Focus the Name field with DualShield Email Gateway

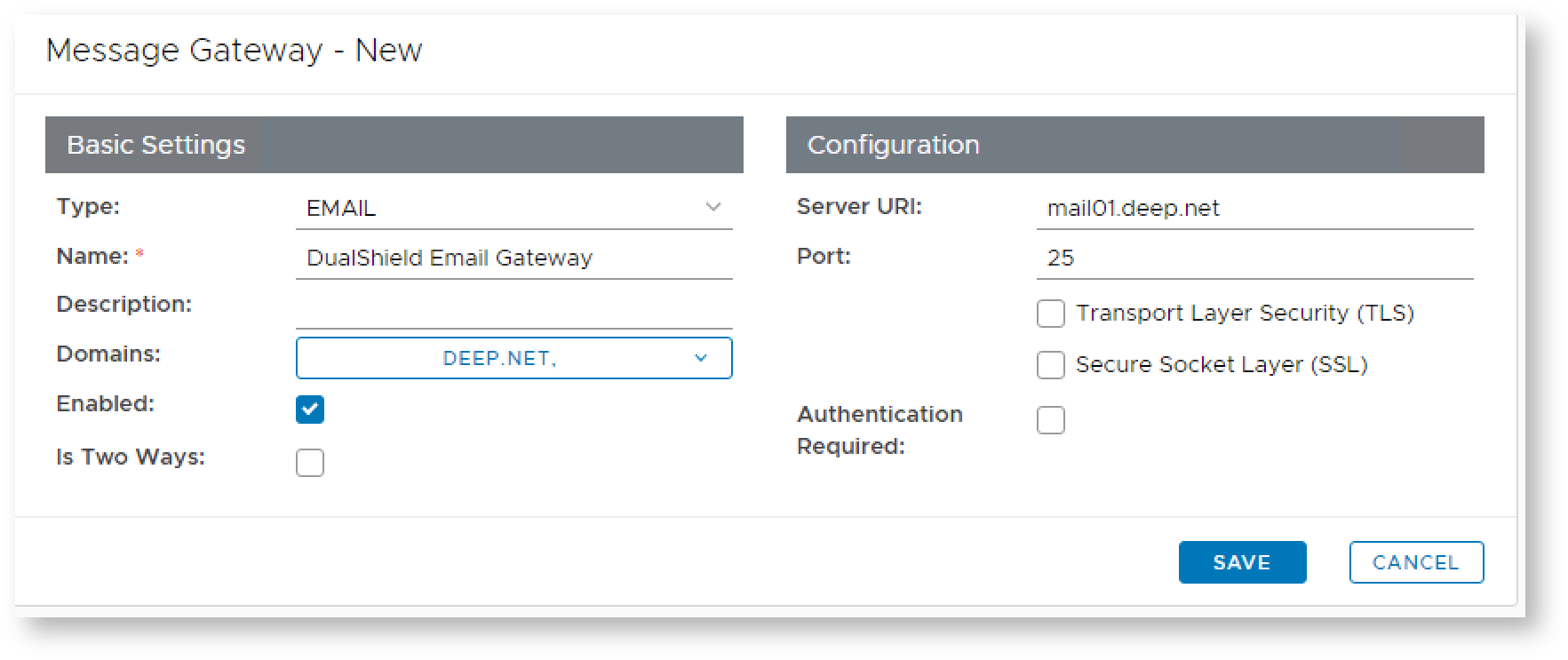513,258
